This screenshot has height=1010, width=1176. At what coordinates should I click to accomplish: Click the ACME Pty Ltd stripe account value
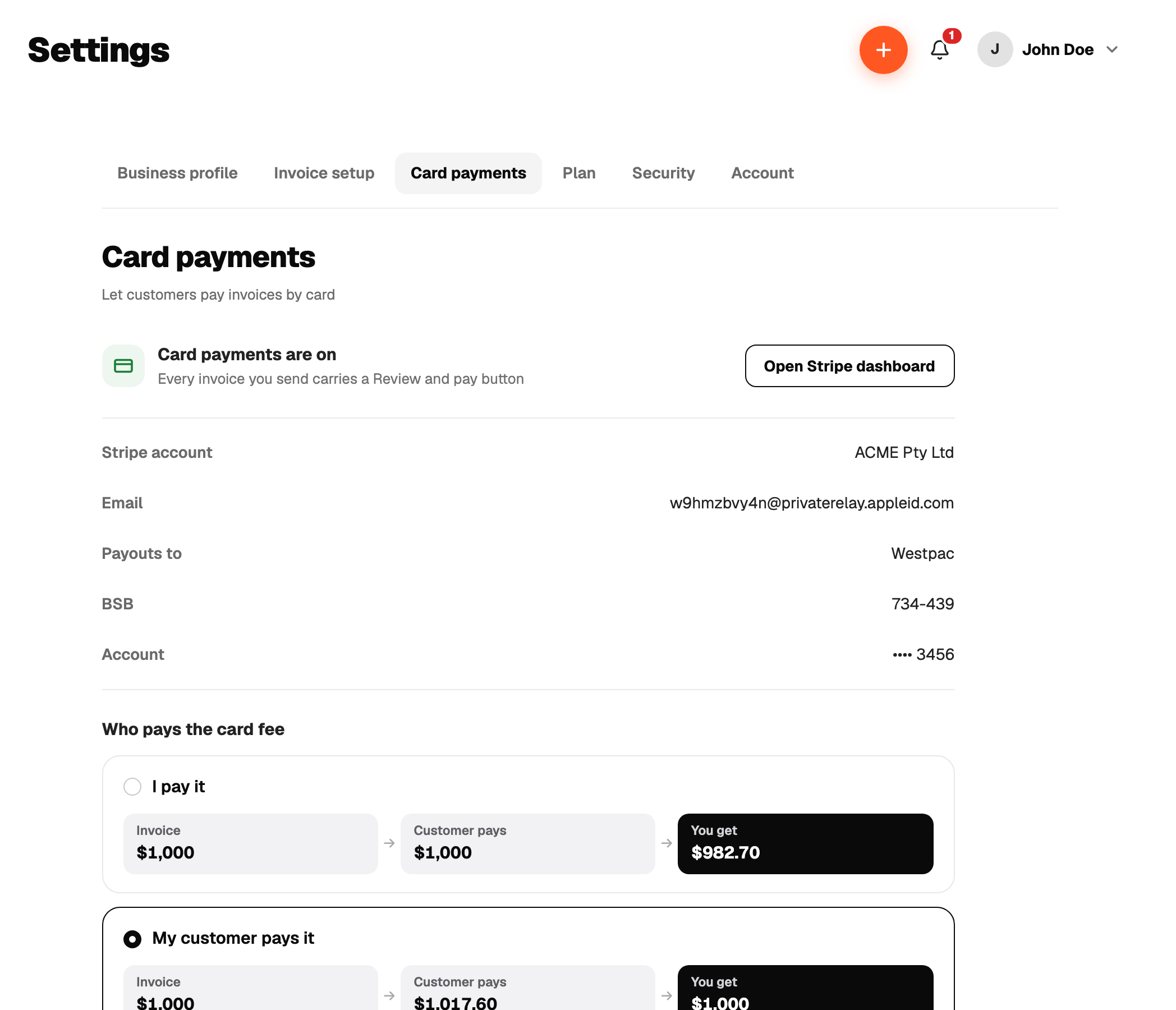(904, 452)
